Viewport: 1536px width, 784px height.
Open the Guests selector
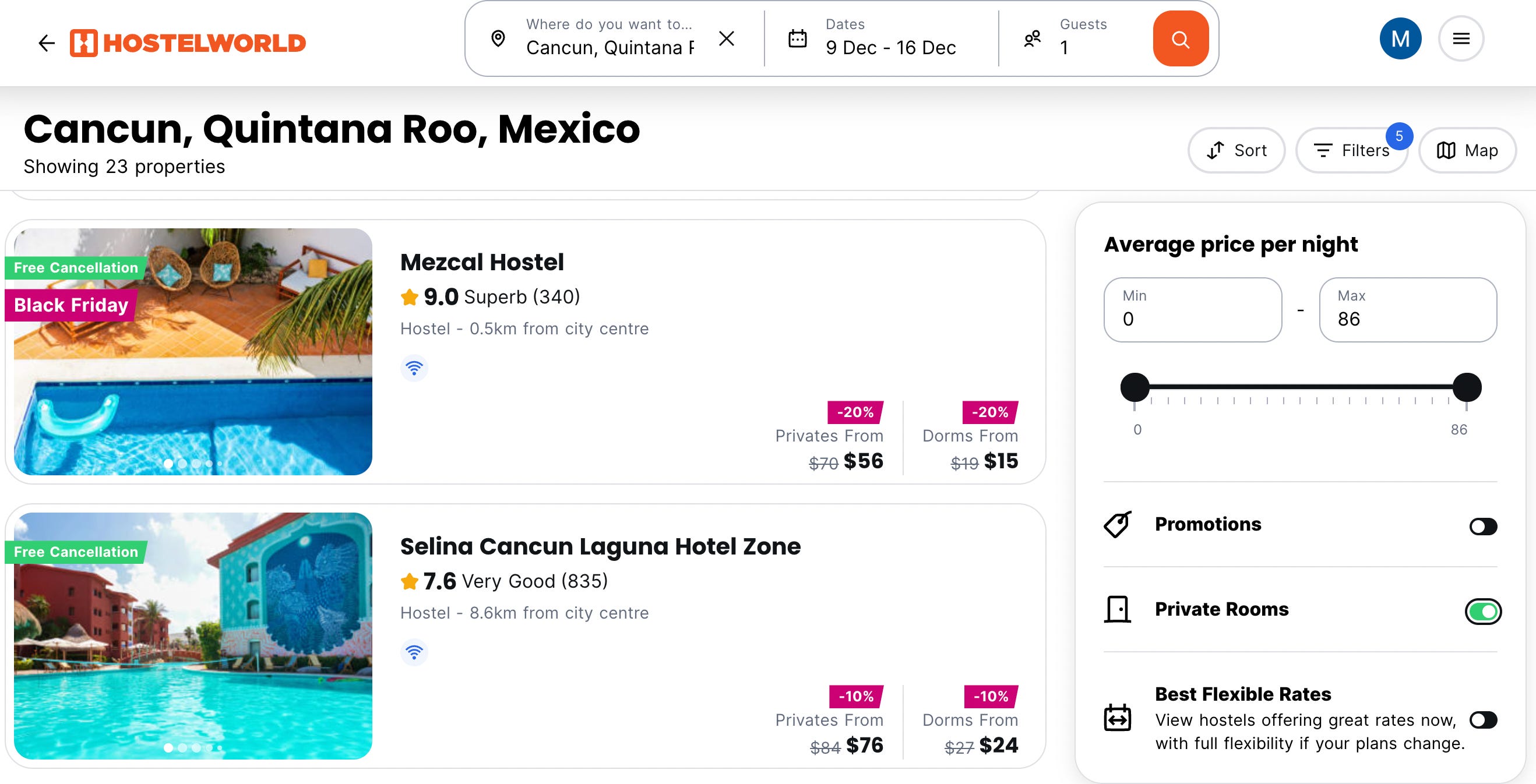click(x=1073, y=39)
